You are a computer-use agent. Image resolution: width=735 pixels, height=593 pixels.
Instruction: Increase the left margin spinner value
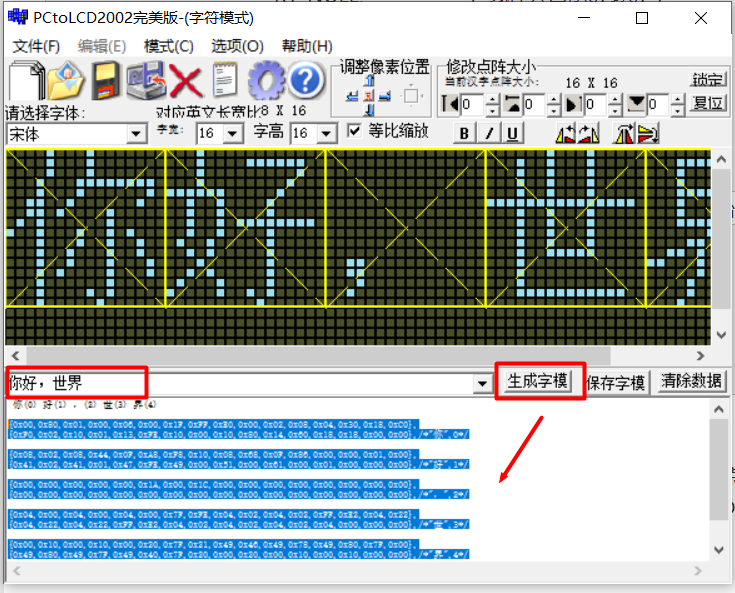click(492, 99)
